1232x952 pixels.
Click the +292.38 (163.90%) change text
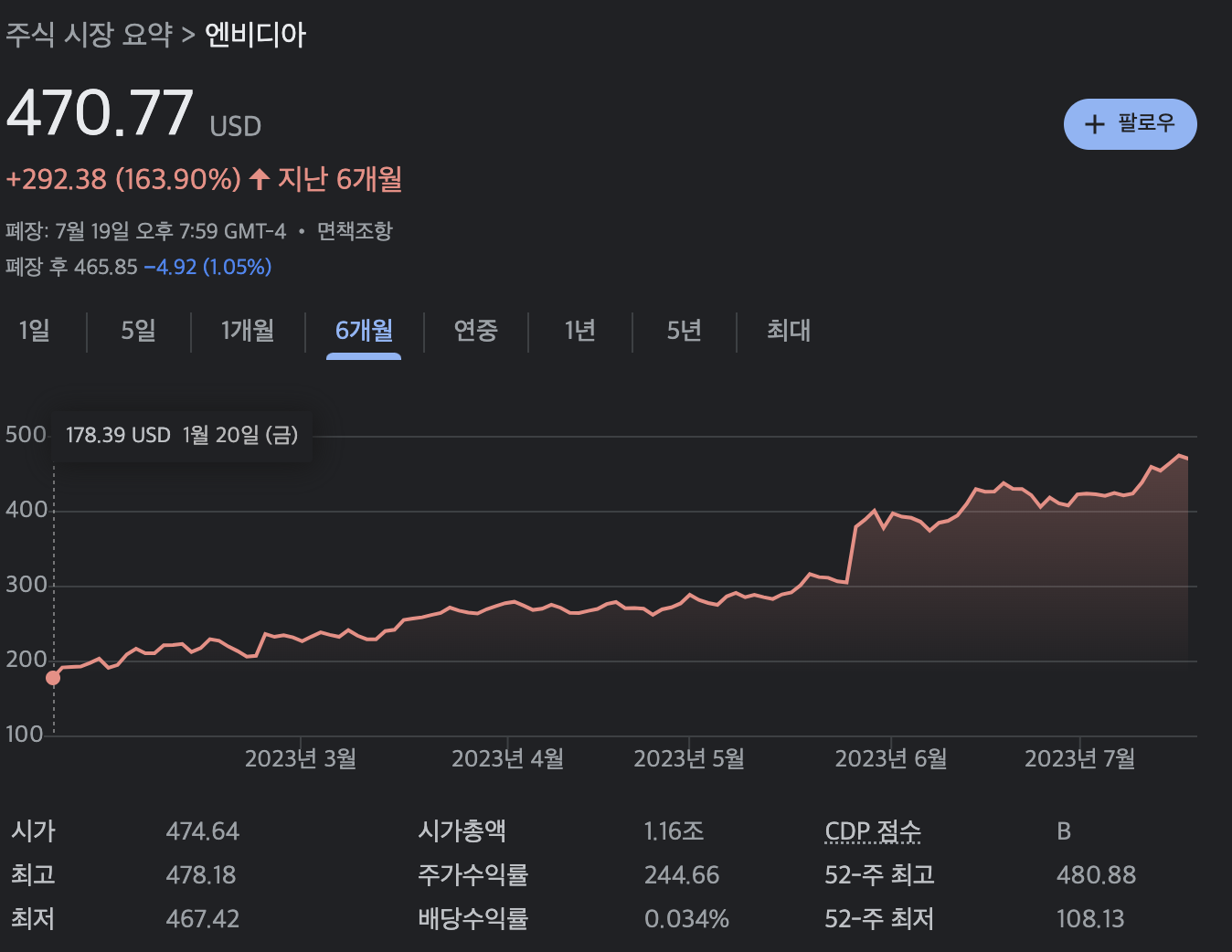click(x=123, y=179)
